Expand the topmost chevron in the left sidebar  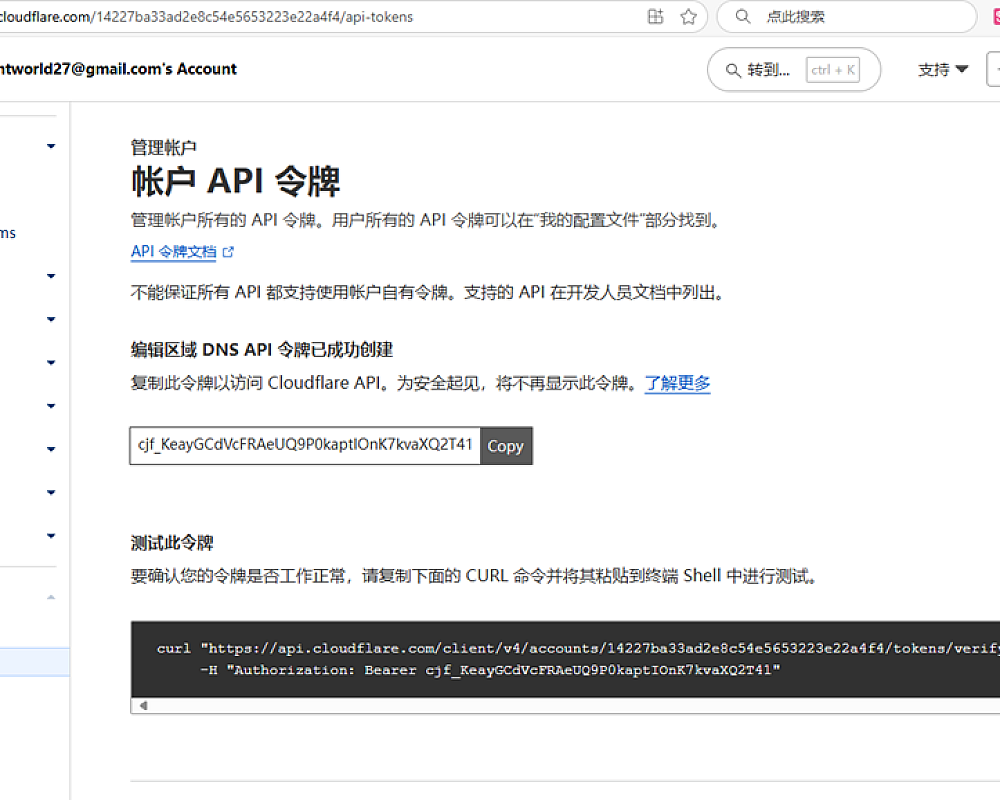click(x=50, y=146)
